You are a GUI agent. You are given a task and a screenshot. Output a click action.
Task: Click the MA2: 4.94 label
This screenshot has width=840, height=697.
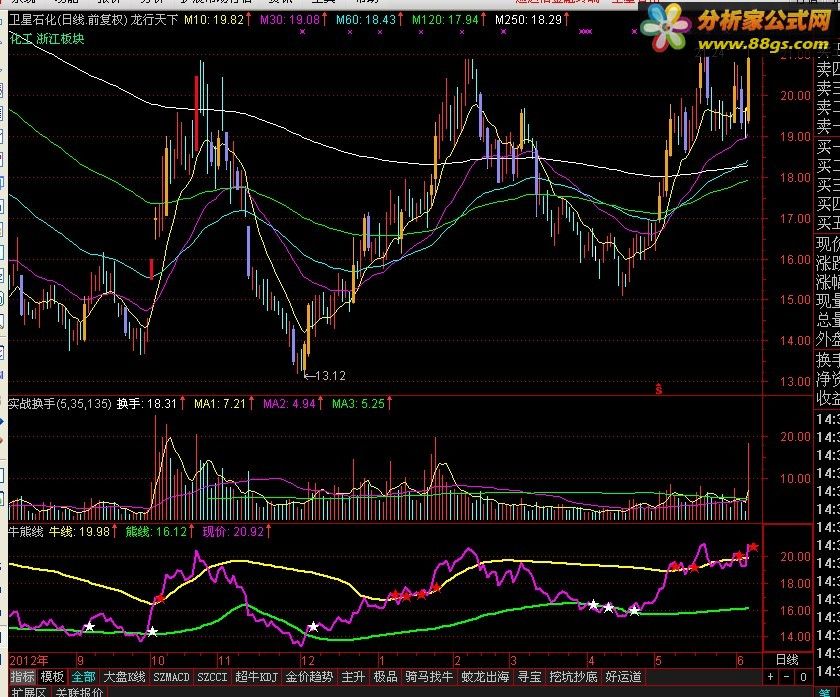289,403
